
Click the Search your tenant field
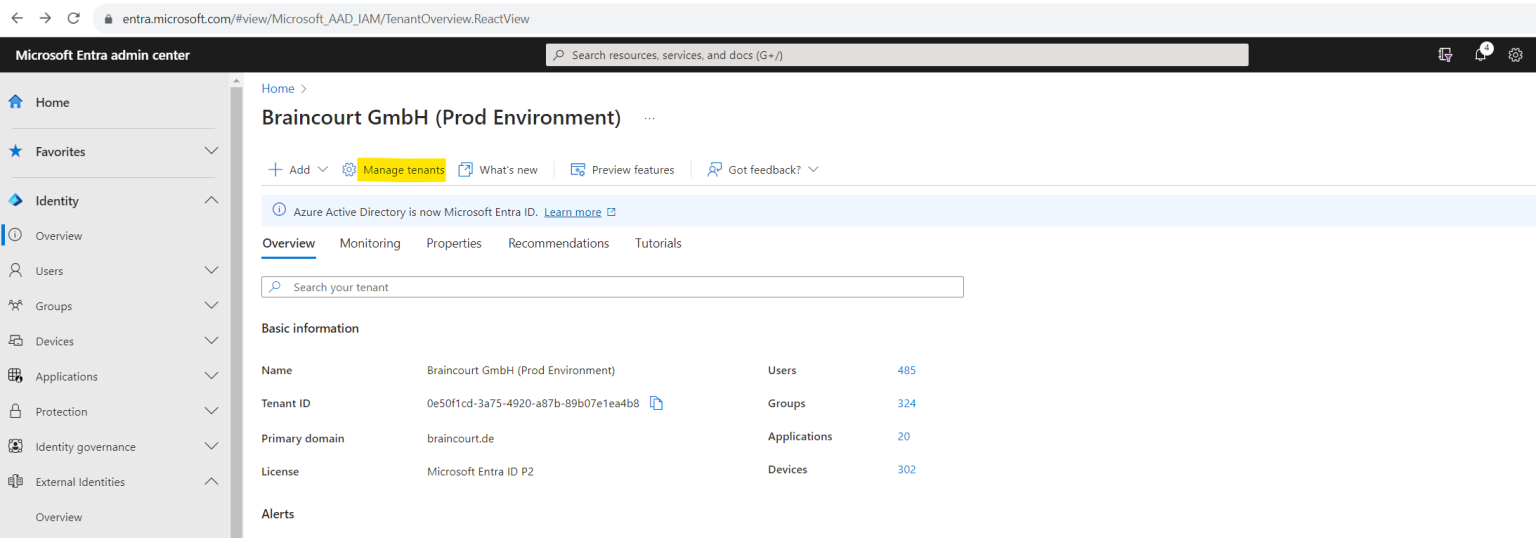pos(612,287)
